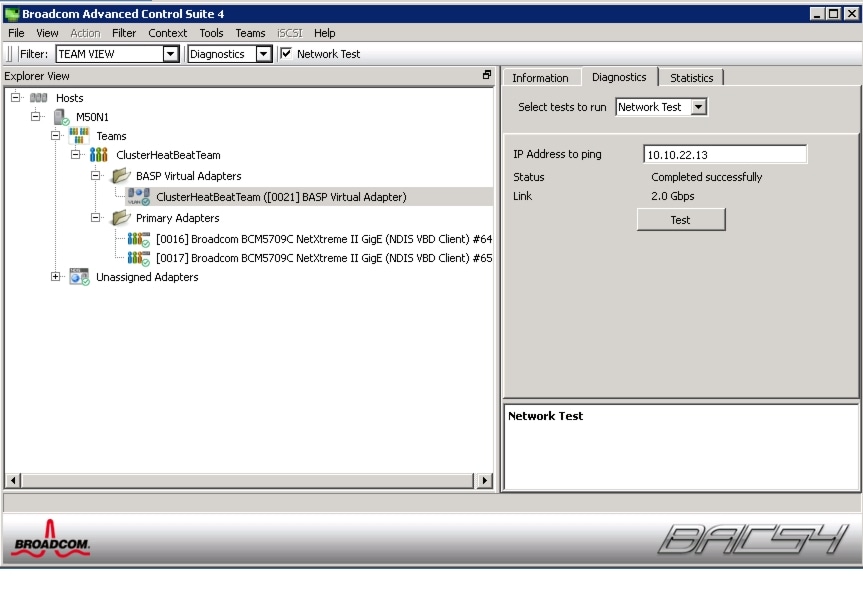Click the ClusterHeatBeatTeam team icon
The height and width of the screenshot is (600, 863).
99,155
